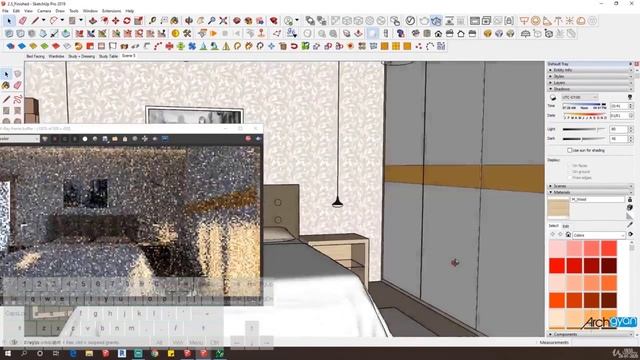Open Chrome from the taskbar
This screenshot has width=640, height=360.
click(155, 353)
